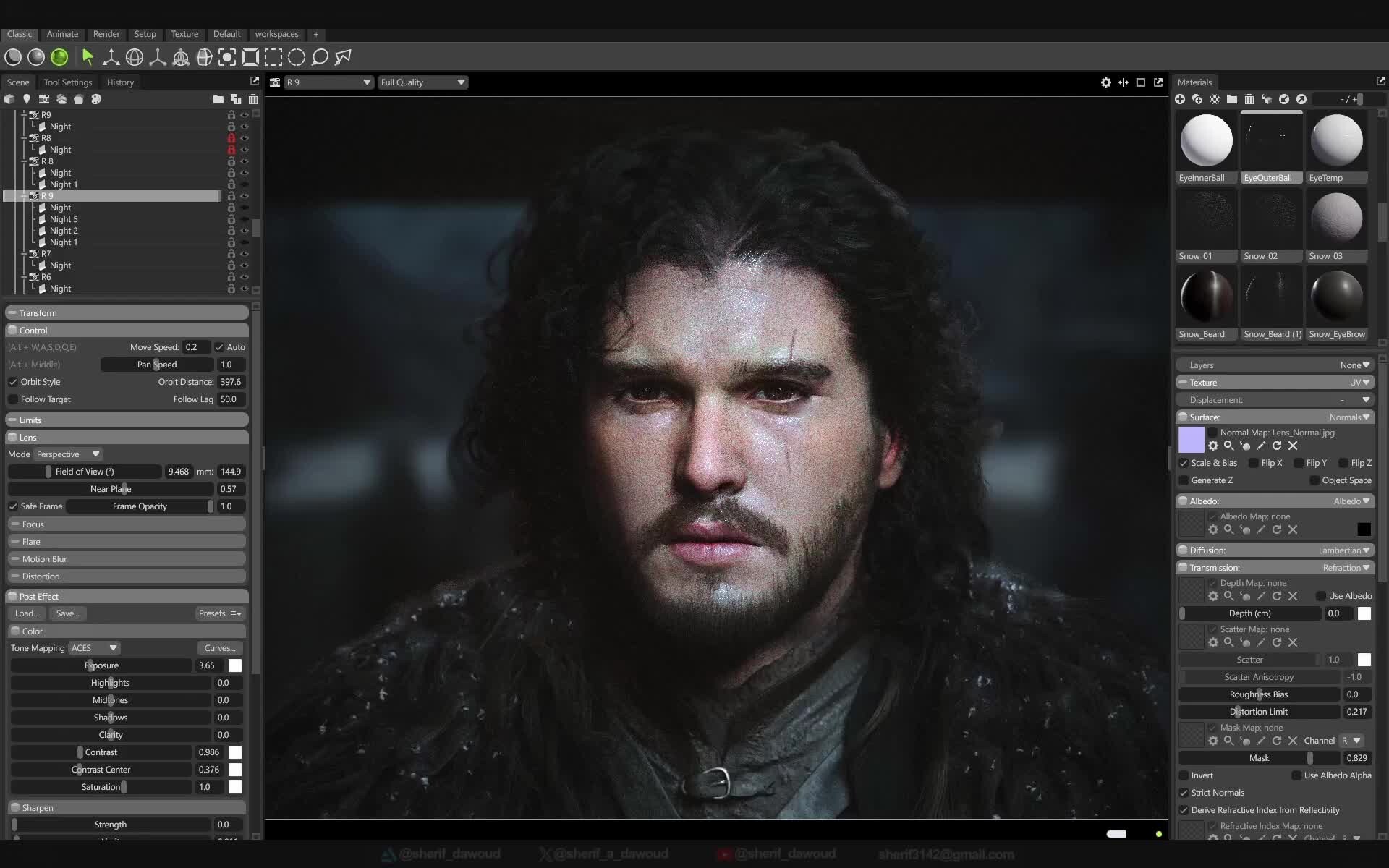Click the lasso selection tool icon
This screenshot has width=1389, height=868.
coord(319,57)
